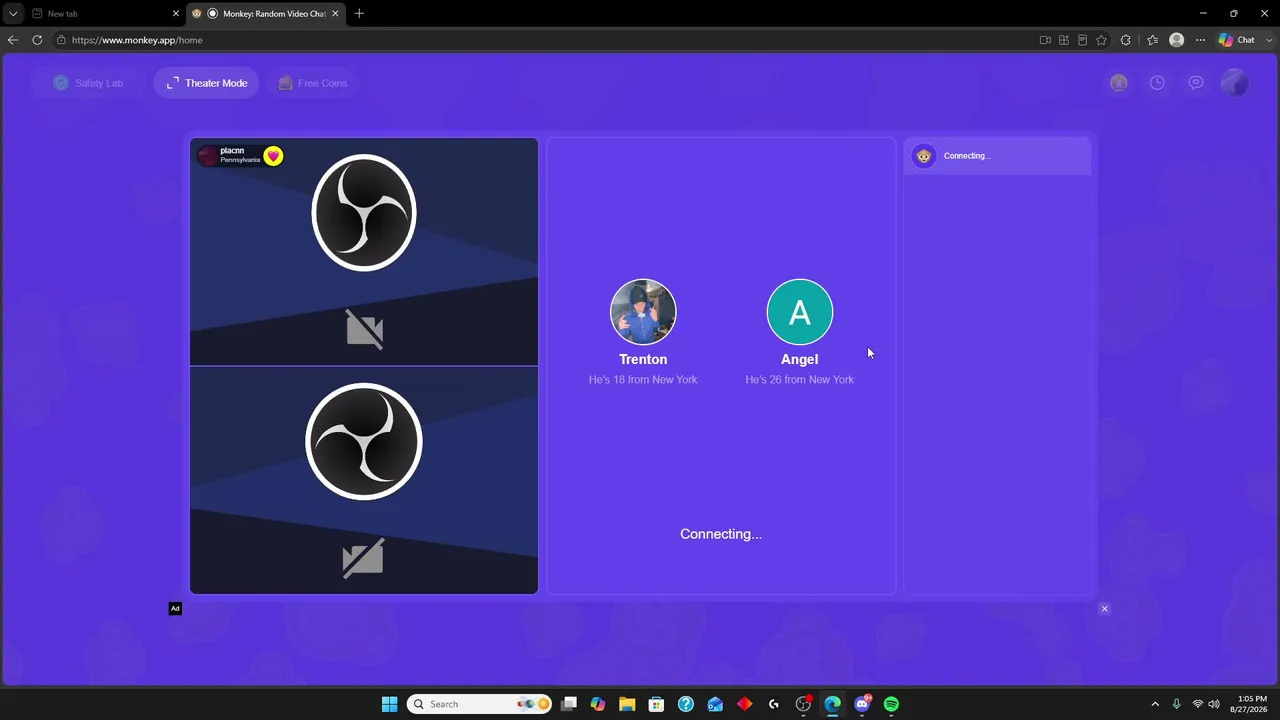Close the ad banner with the X

(x=1104, y=608)
